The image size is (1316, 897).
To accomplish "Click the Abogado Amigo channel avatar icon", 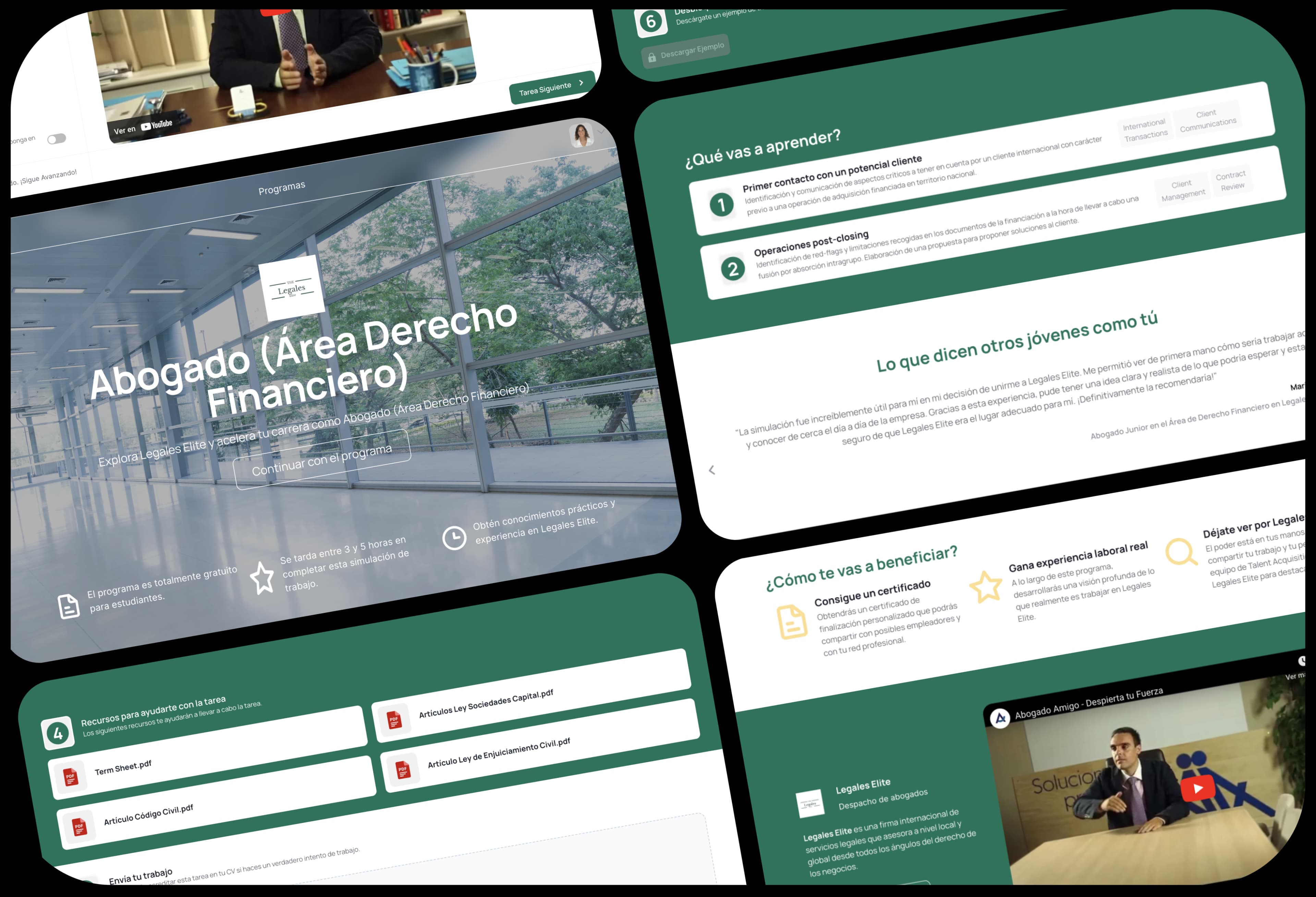I will (1000, 718).
